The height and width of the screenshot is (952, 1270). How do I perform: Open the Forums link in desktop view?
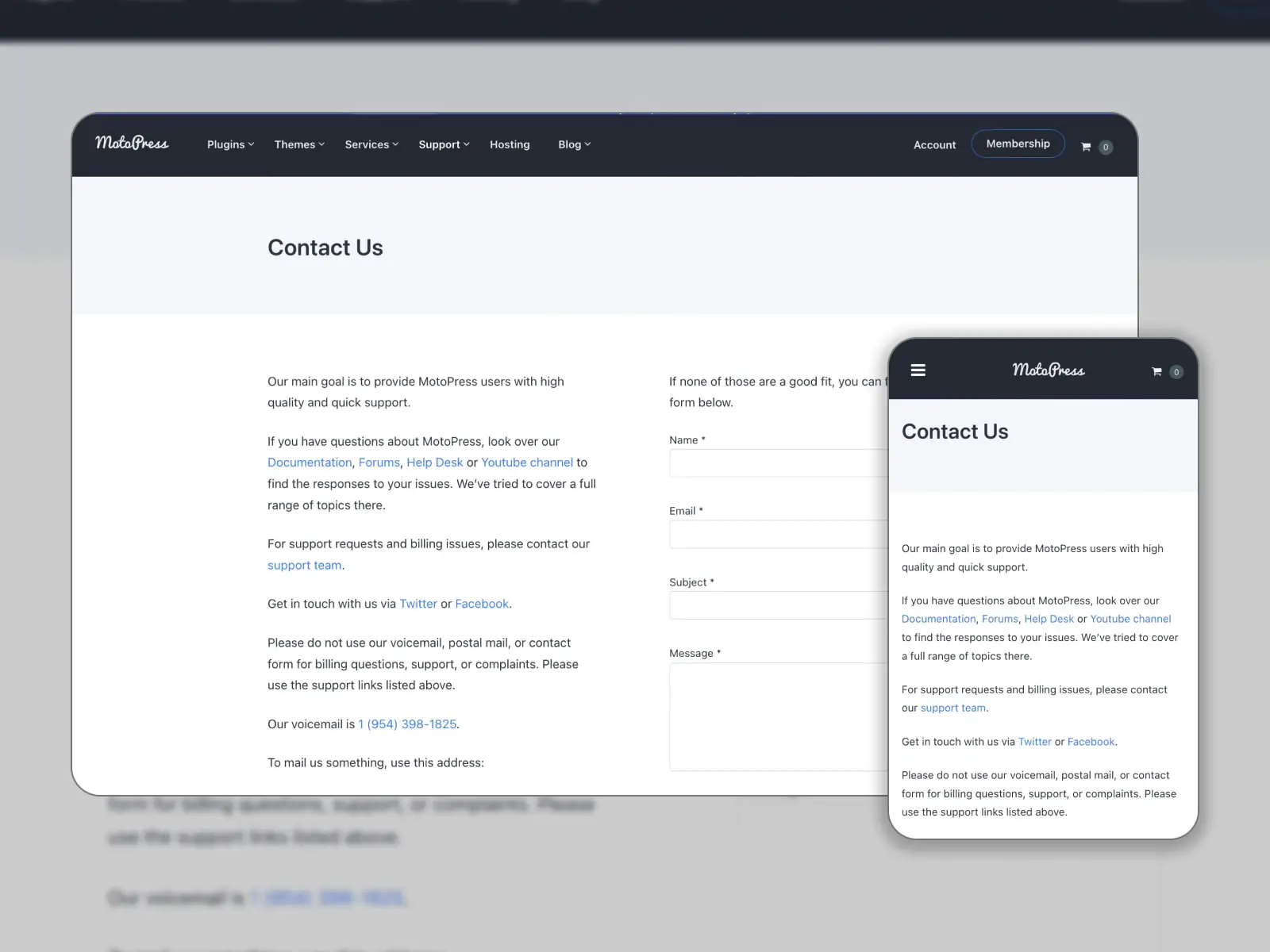click(379, 463)
